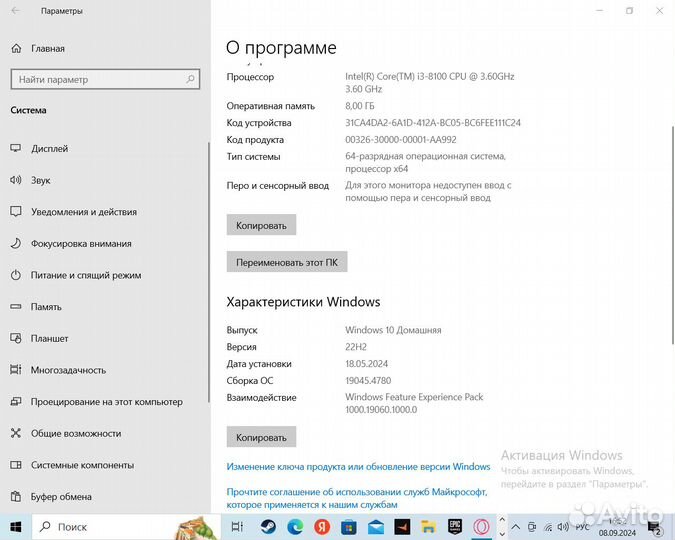This screenshot has height=540, width=675.
Task: Open the Mail app from the taskbar
Action: click(x=375, y=527)
